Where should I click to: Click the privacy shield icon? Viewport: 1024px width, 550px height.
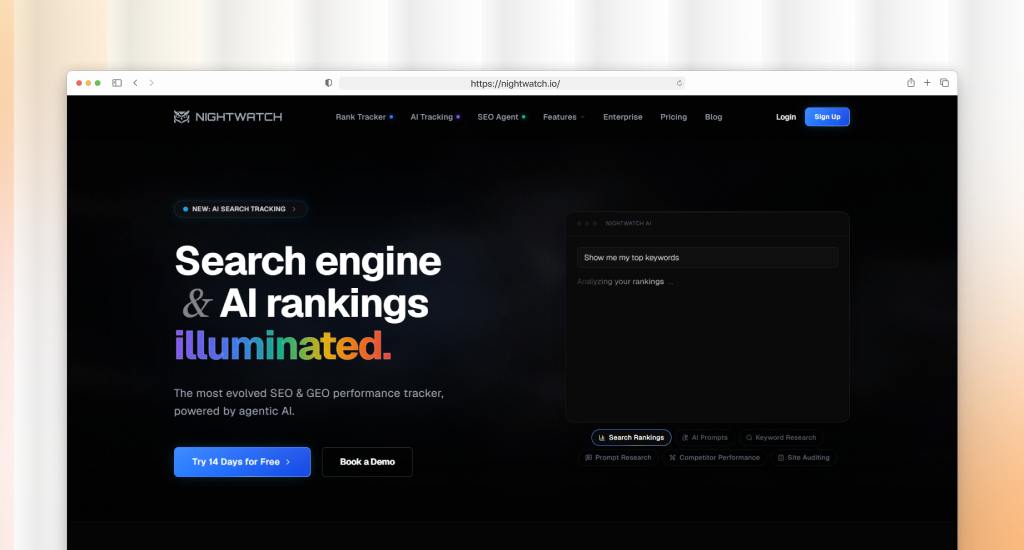pos(328,83)
